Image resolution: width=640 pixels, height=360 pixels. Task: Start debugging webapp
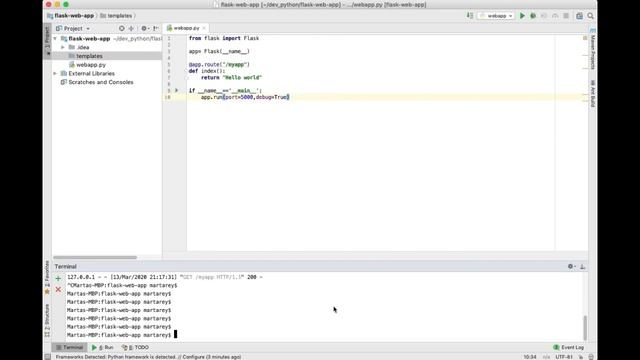coord(533,16)
